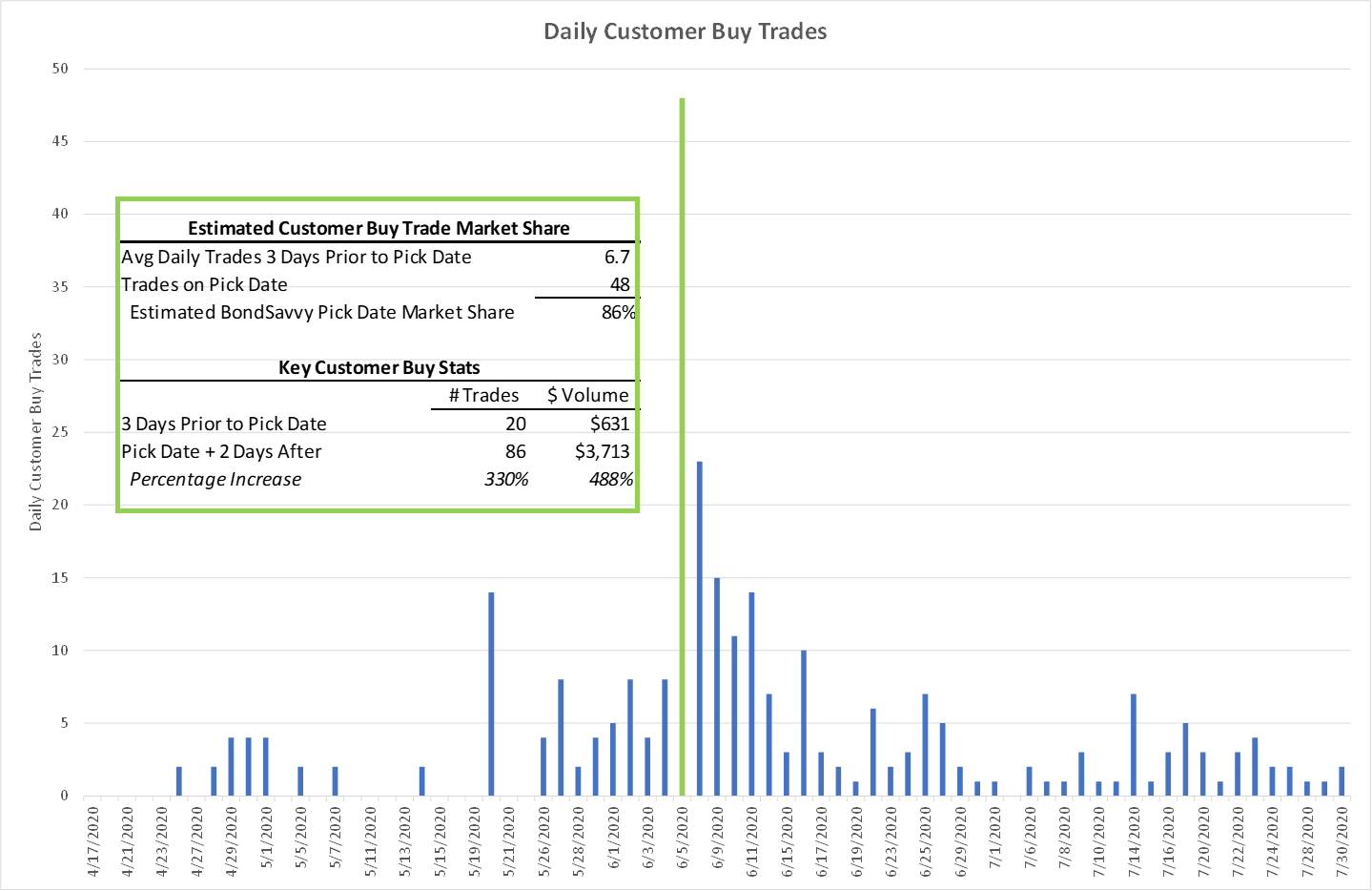Select the "3 Days Prior to Pick Date" row
Image resolution: width=1372 pixels, height=891 pixels.
[224, 424]
